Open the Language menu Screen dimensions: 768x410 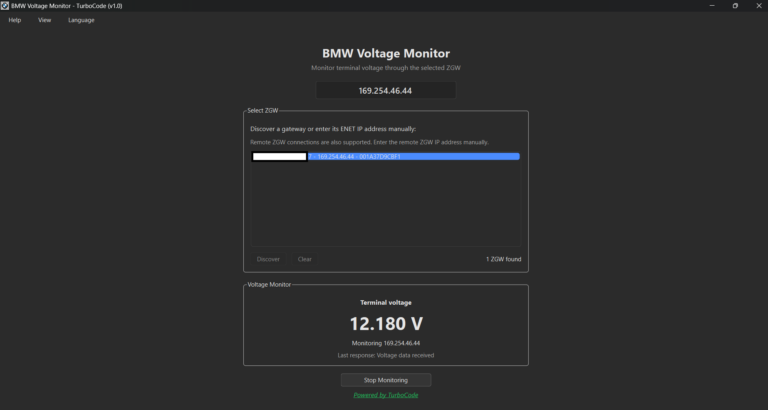(x=81, y=20)
